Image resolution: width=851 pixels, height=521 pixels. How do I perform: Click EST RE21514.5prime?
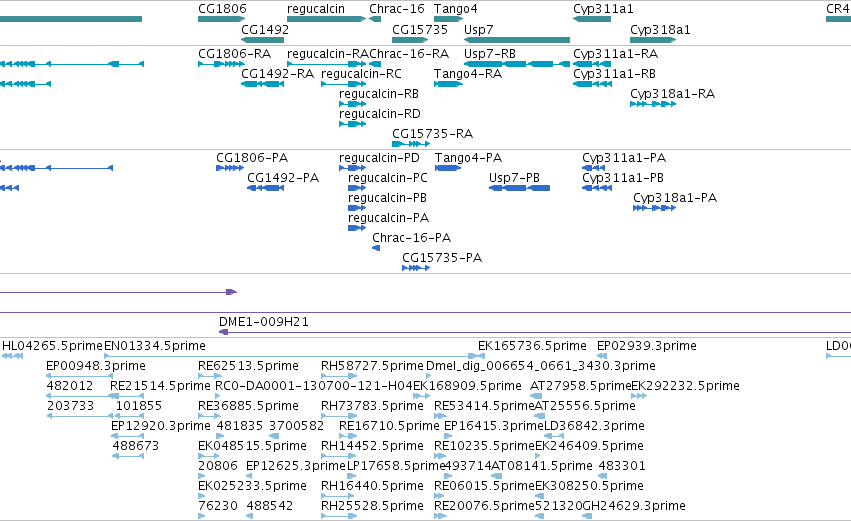127,396
